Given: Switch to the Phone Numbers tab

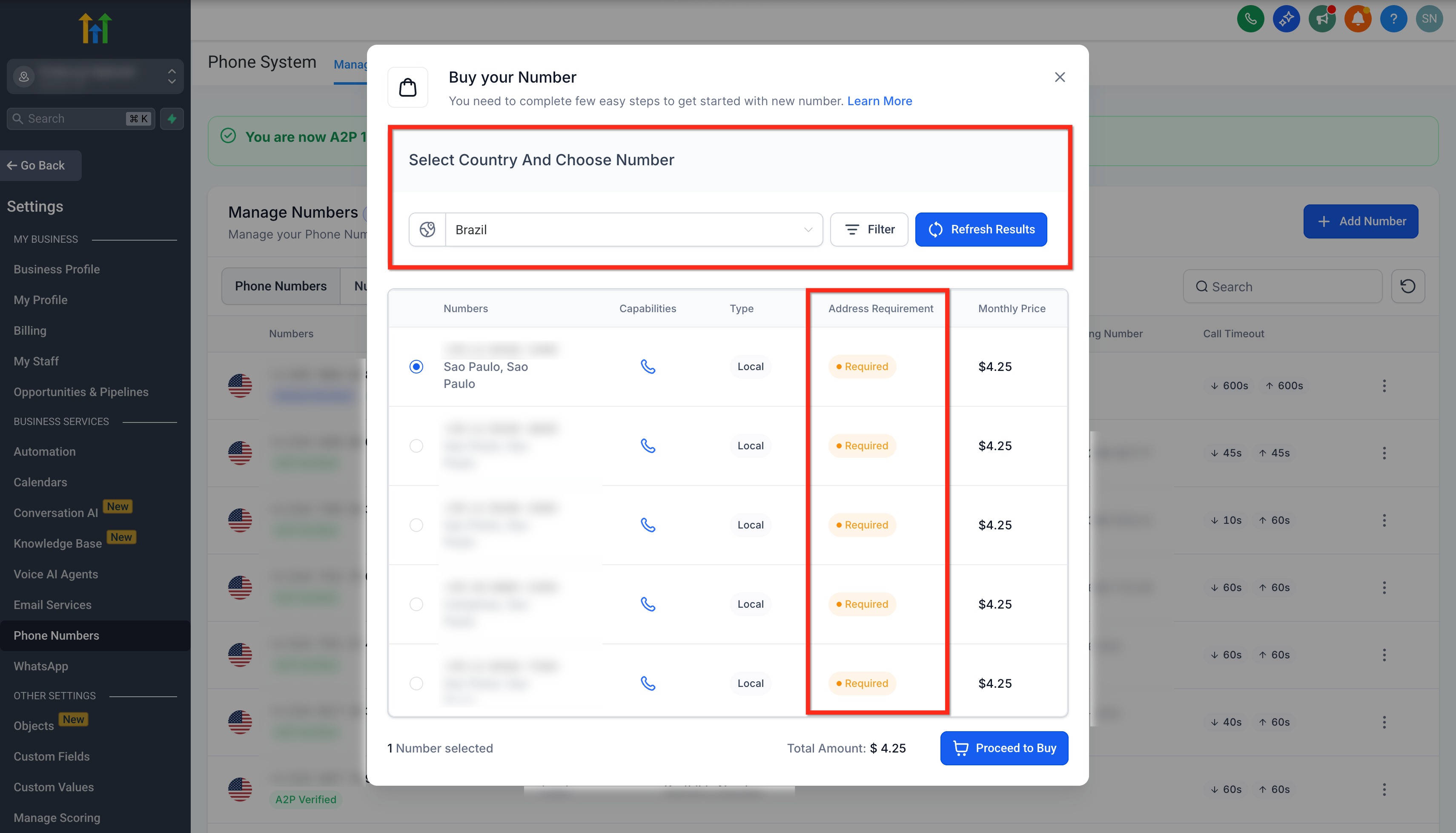Looking at the screenshot, I should (x=280, y=285).
